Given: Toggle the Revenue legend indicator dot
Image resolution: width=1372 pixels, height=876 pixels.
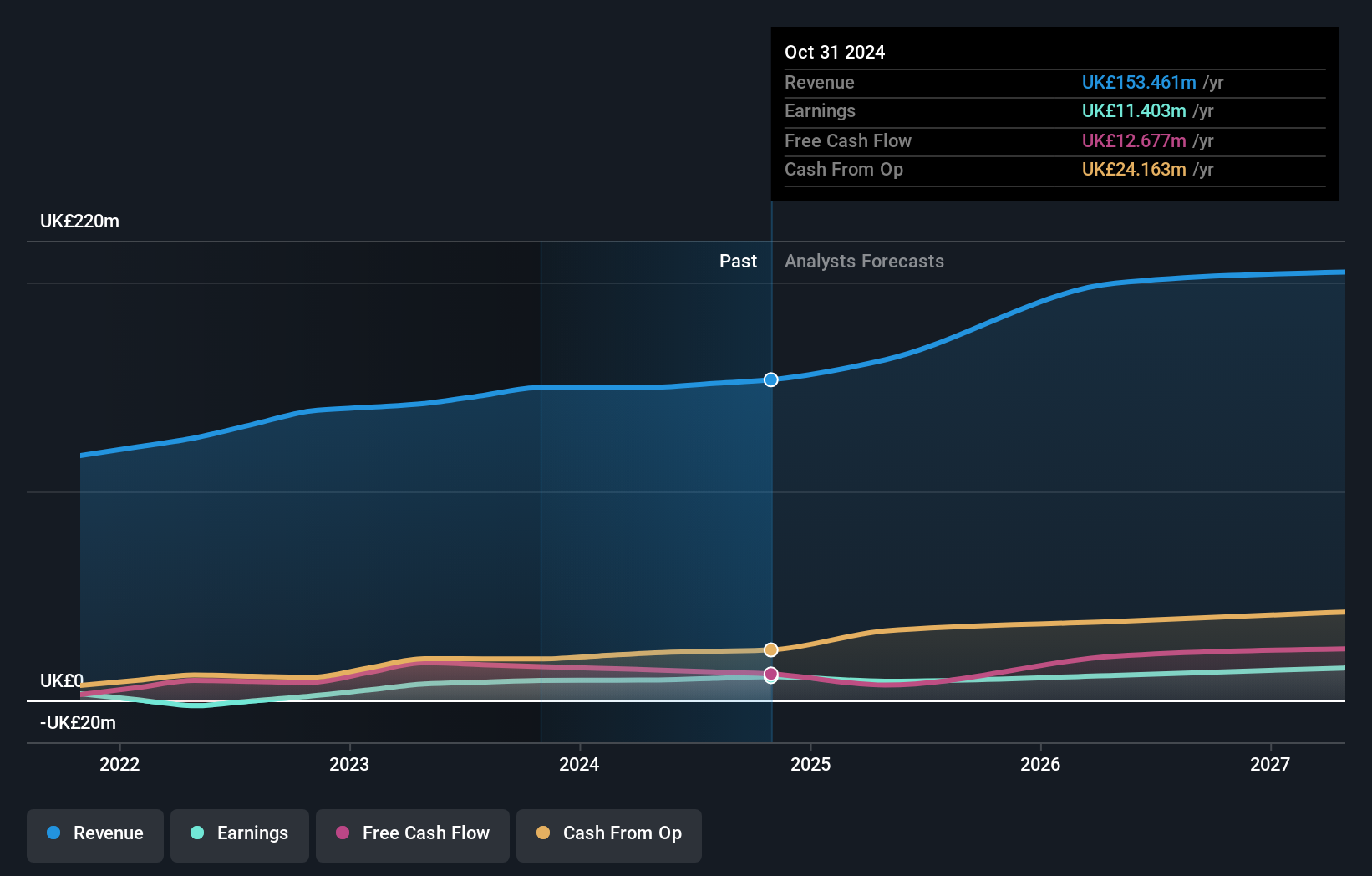Looking at the screenshot, I should (x=55, y=833).
